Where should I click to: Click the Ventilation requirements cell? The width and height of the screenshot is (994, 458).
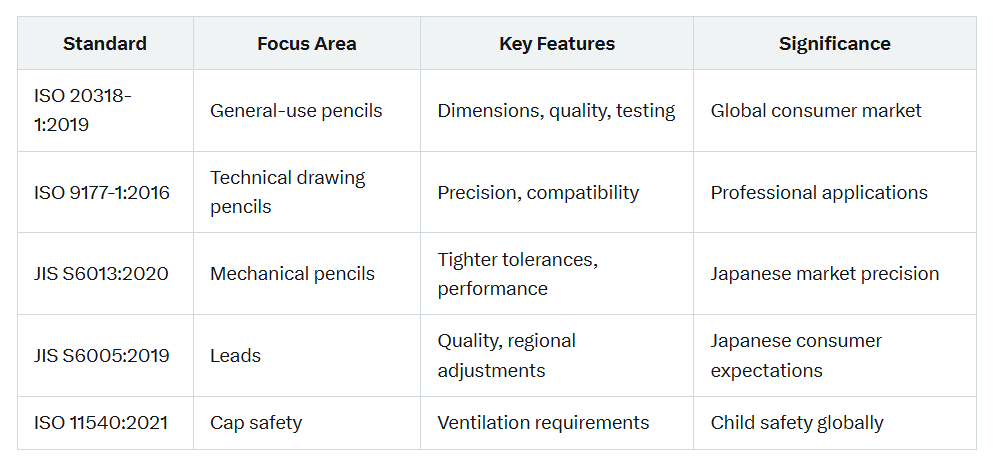(x=557, y=422)
